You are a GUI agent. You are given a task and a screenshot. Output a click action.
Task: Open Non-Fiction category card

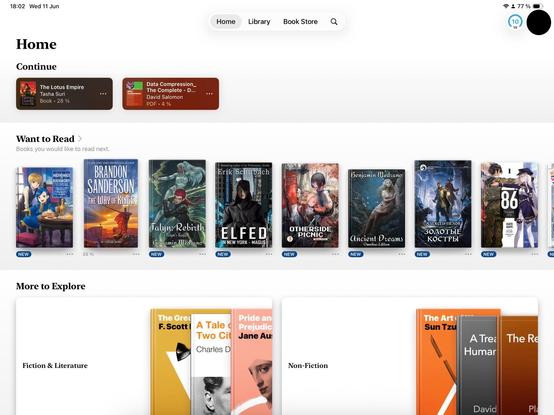410,357
